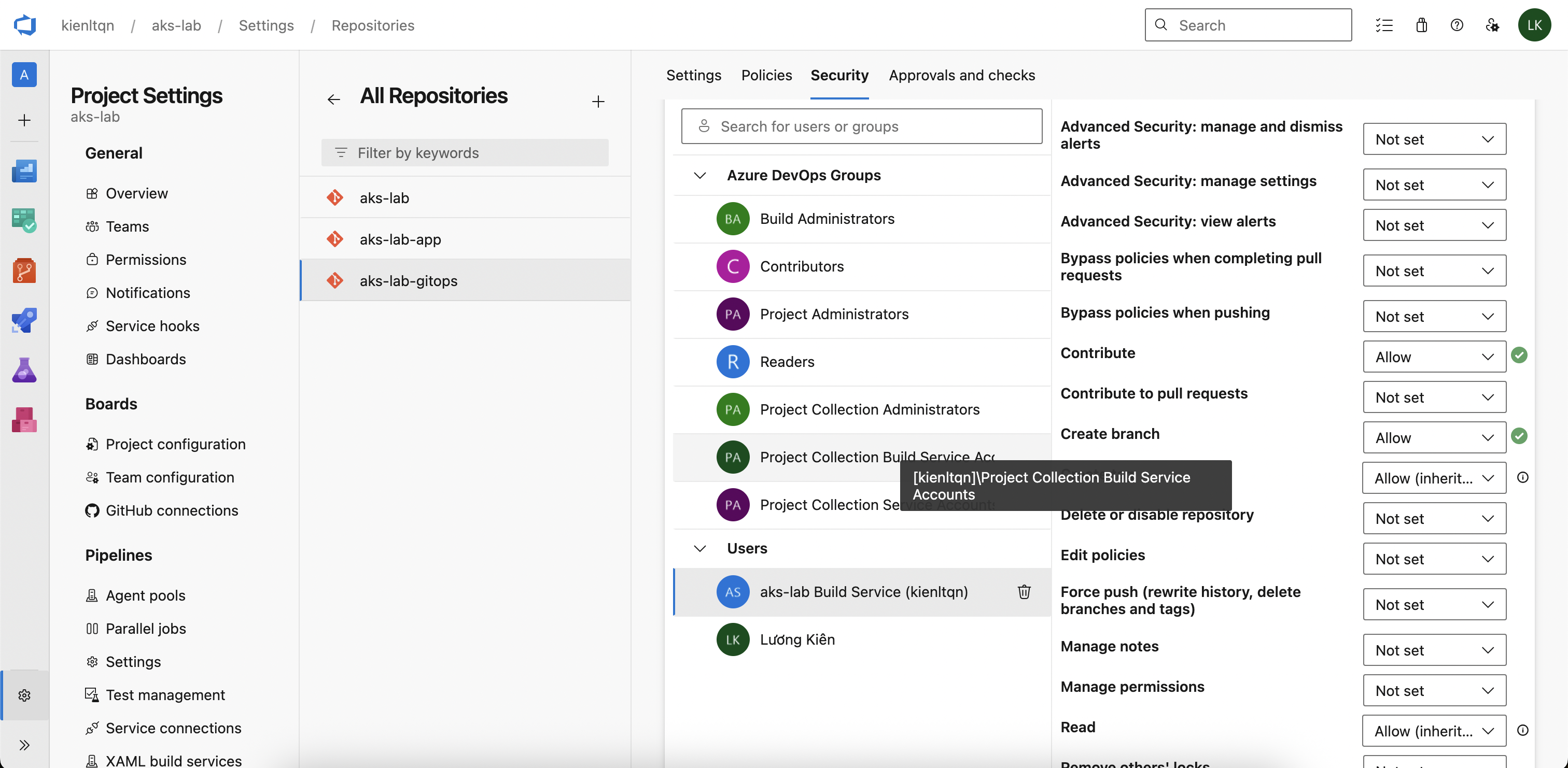
Task: Select the aks-lab-app repository
Action: 465,239
